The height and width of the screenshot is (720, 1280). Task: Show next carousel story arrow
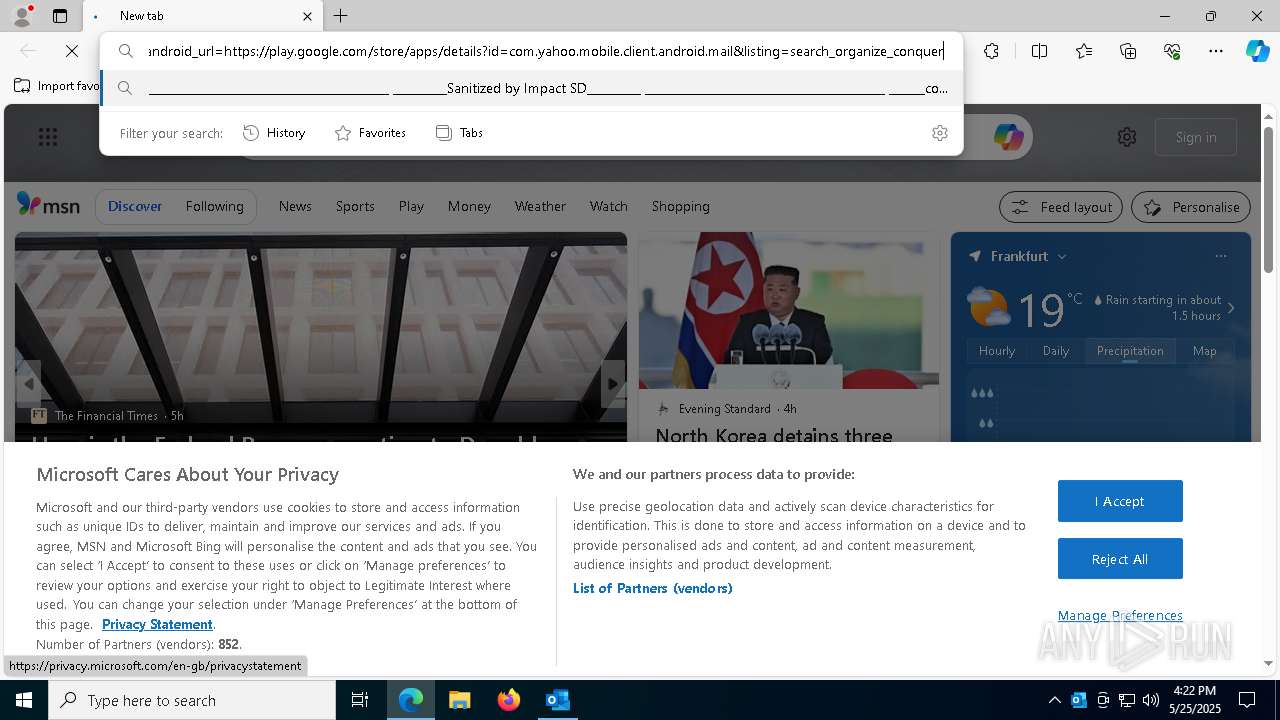(613, 383)
